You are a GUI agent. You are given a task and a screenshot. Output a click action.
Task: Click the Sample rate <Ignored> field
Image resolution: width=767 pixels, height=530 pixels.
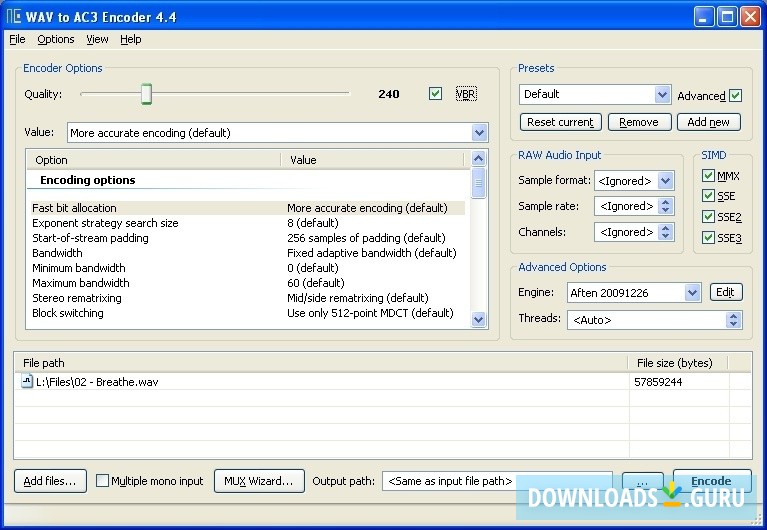point(627,206)
